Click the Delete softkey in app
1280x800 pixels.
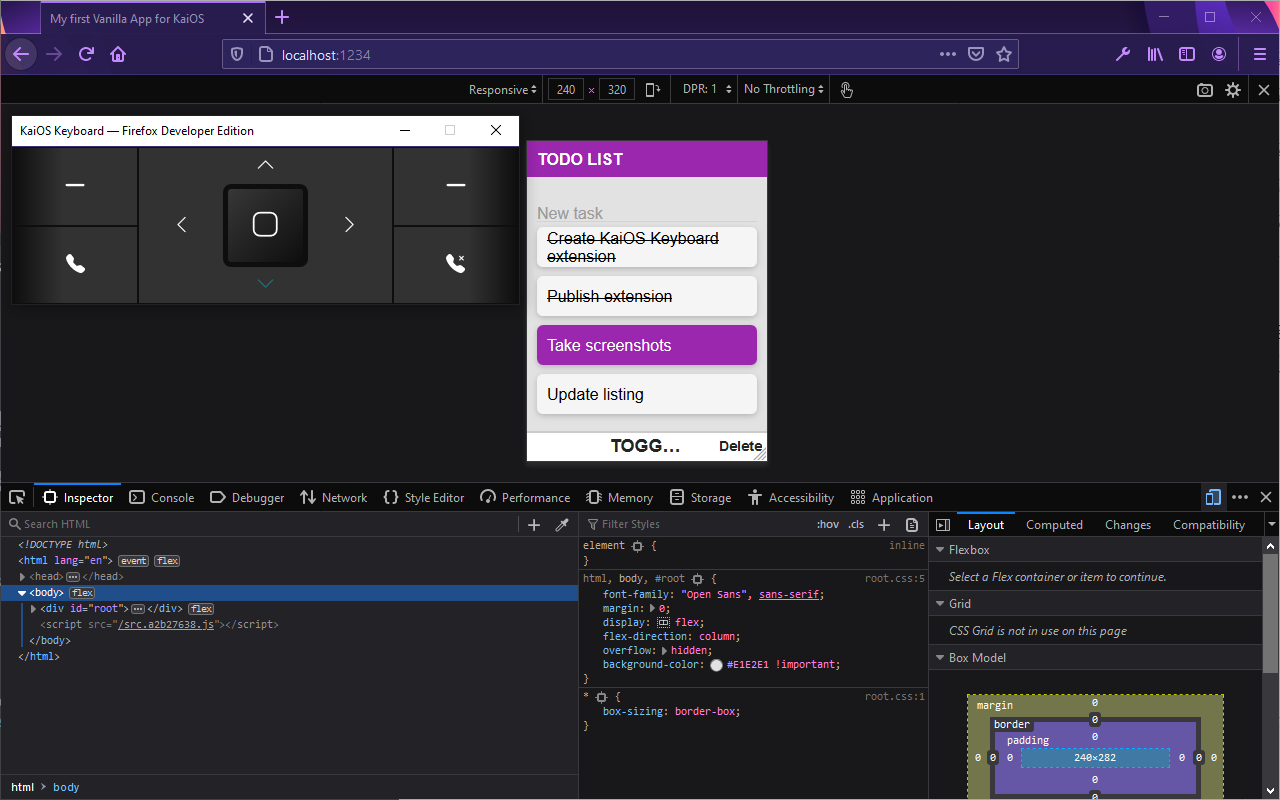coord(740,446)
